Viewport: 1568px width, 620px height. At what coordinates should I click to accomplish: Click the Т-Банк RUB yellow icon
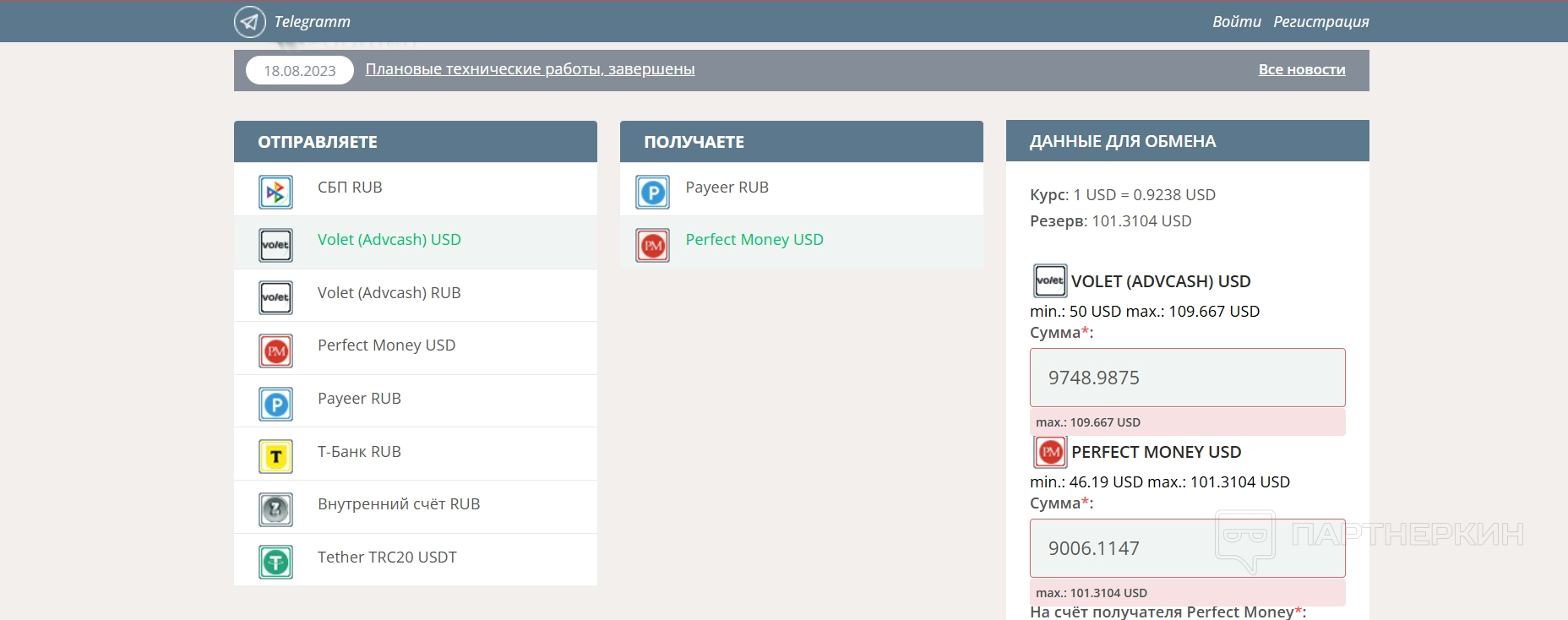[x=275, y=457]
